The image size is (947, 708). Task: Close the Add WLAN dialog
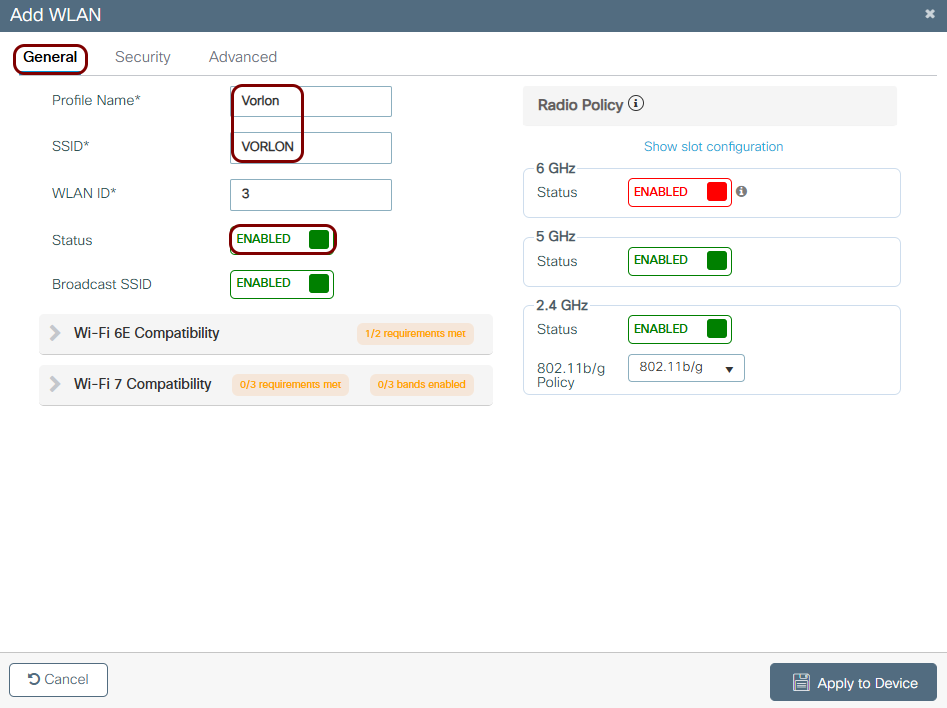[x=929, y=14]
